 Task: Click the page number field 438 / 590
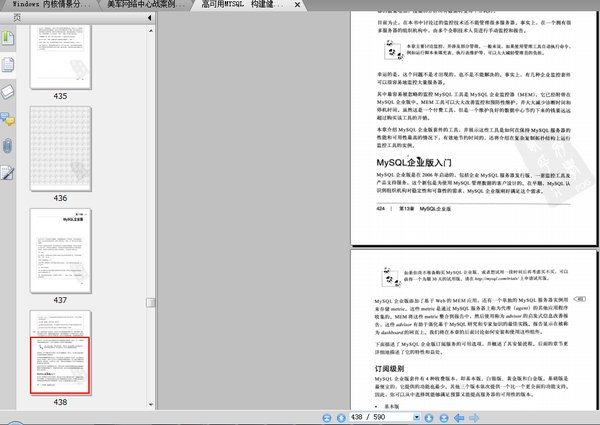(381, 417)
